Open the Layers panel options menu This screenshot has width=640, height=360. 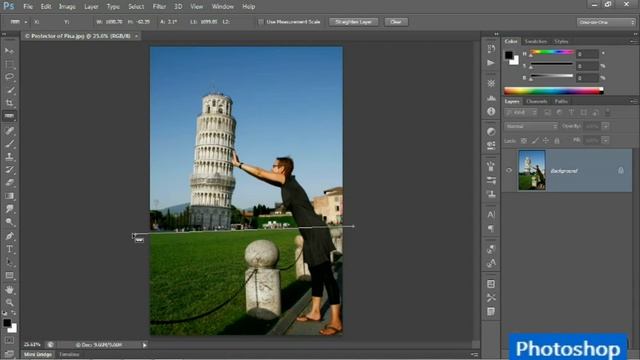tap(633, 101)
